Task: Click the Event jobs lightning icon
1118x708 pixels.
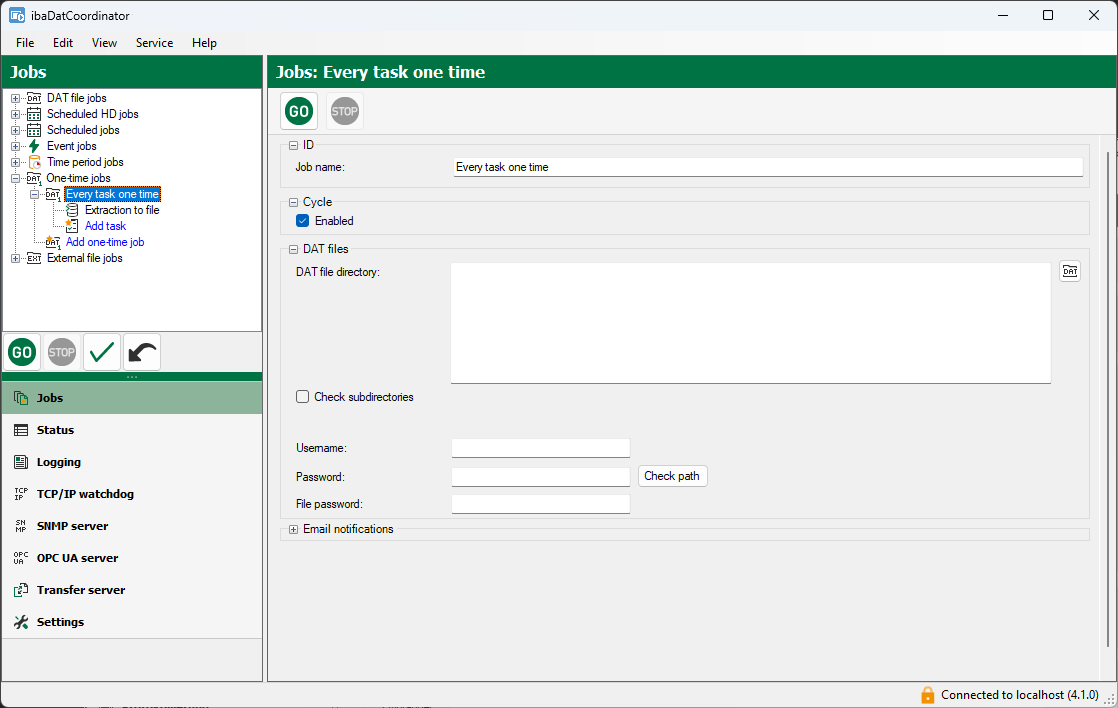Action: click(34, 146)
